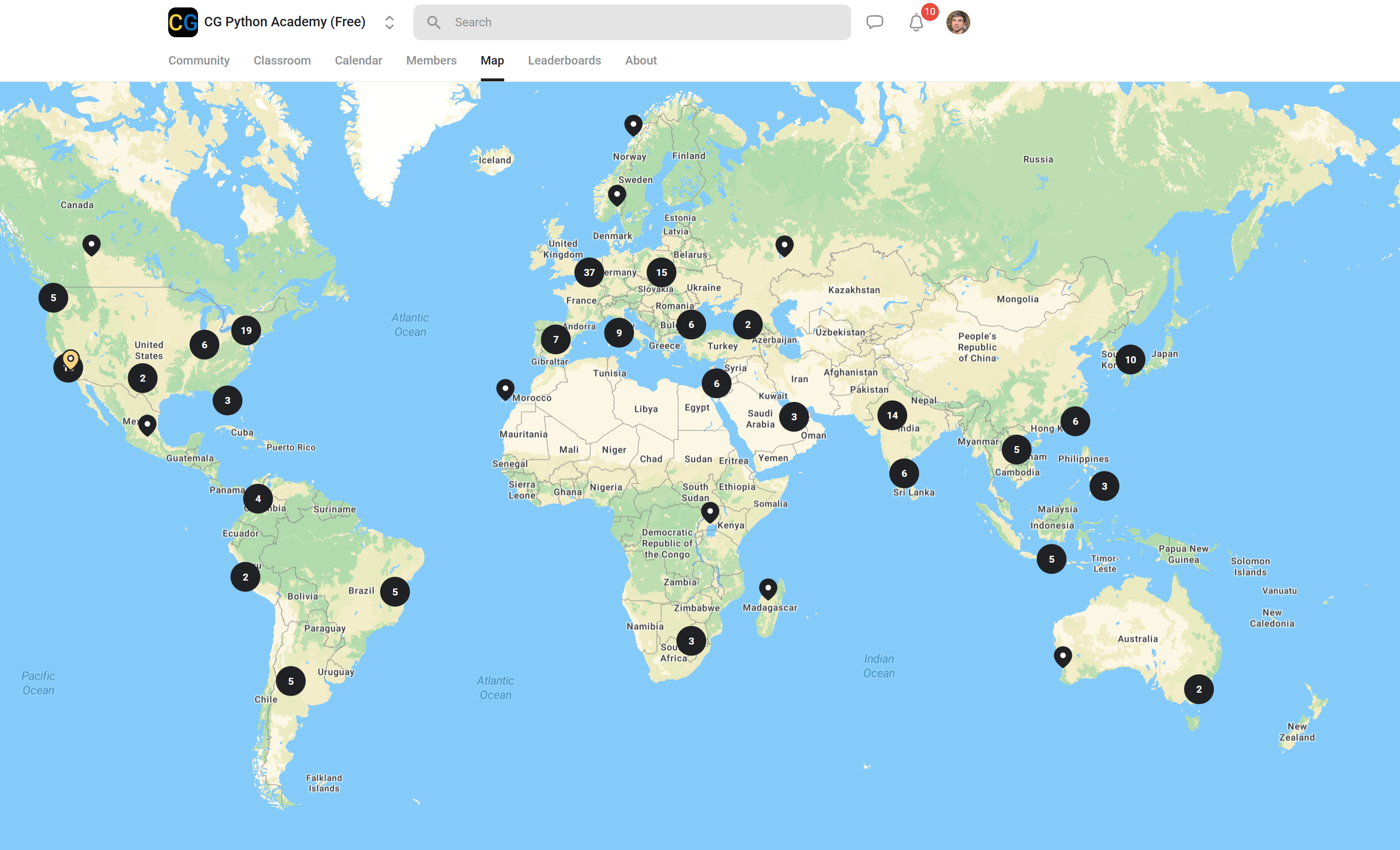Screen dimensions: 1400x850
Task: Click the search magnifier icon
Action: (434, 22)
